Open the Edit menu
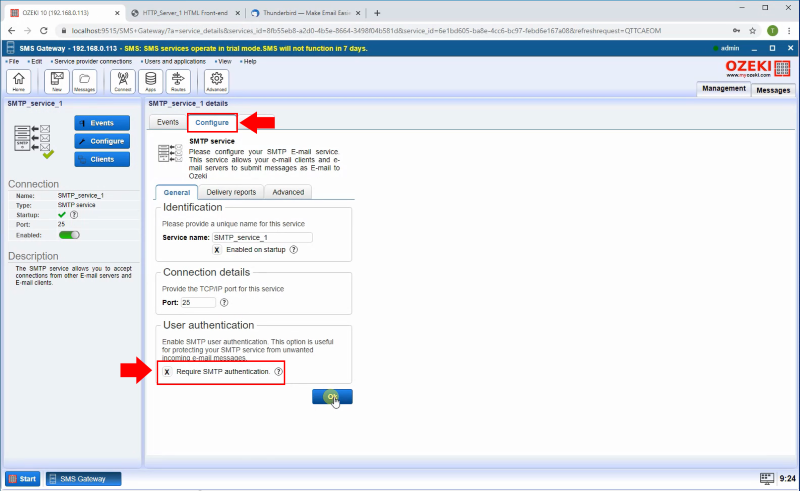Viewport: 800px width, 491px height. coord(36,61)
